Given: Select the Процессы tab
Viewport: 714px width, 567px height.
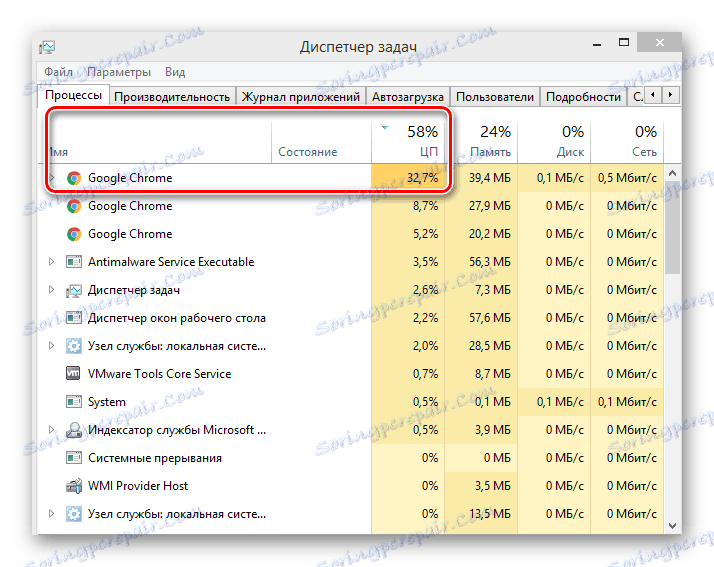Looking at the screenshot, I should 73,95.
